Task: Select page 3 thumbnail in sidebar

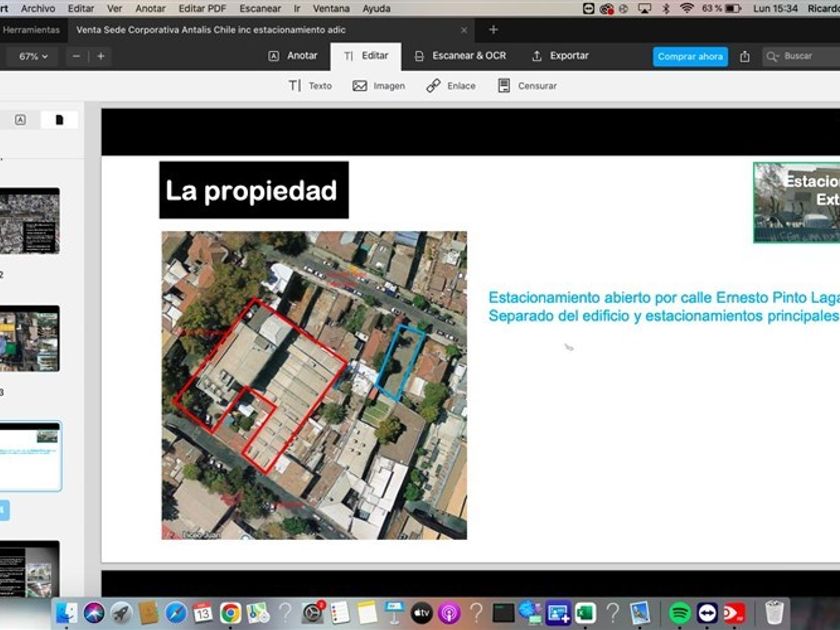Action: click(29, 339)
